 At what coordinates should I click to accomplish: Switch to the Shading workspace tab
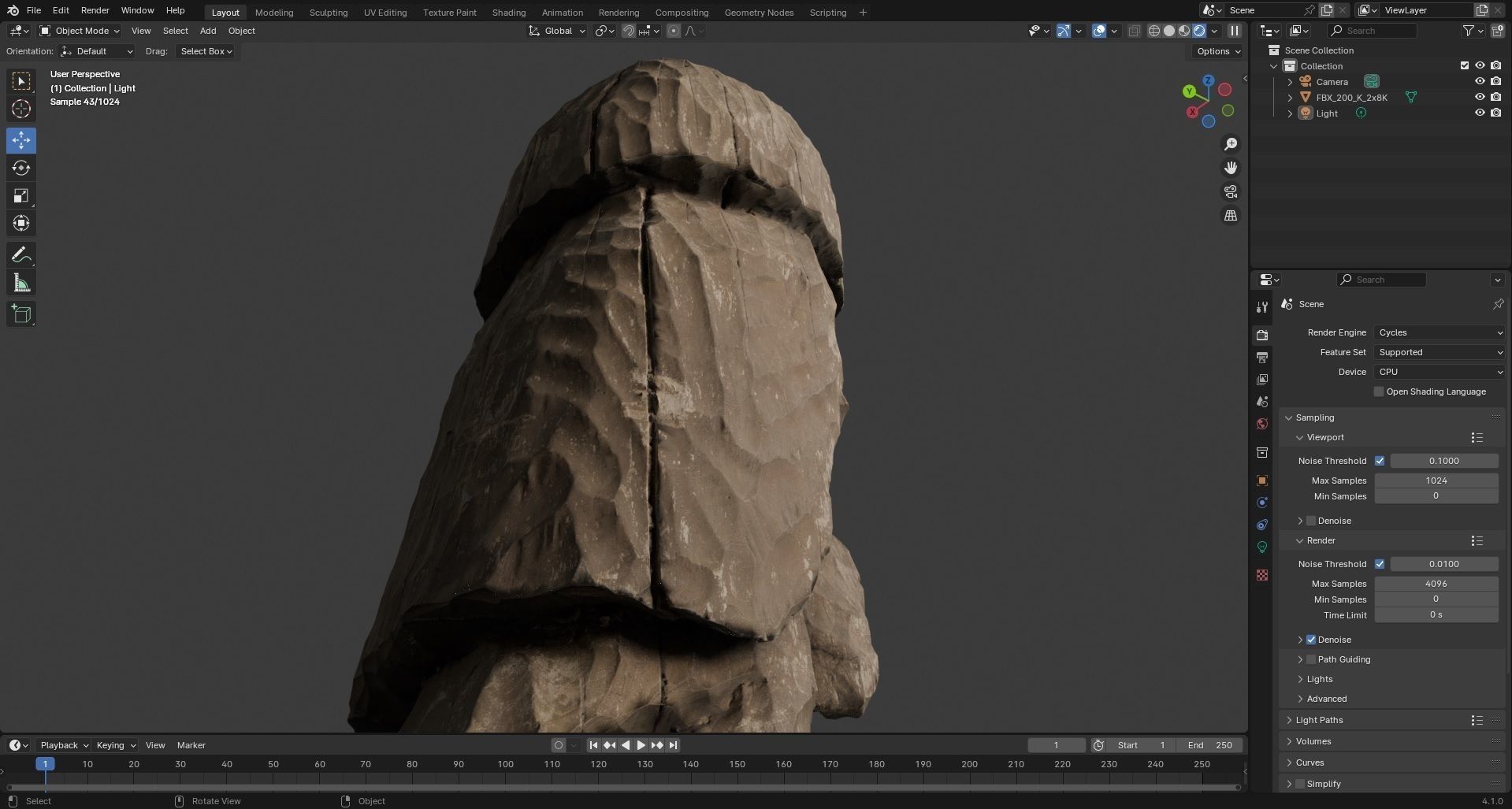point(509,12)
